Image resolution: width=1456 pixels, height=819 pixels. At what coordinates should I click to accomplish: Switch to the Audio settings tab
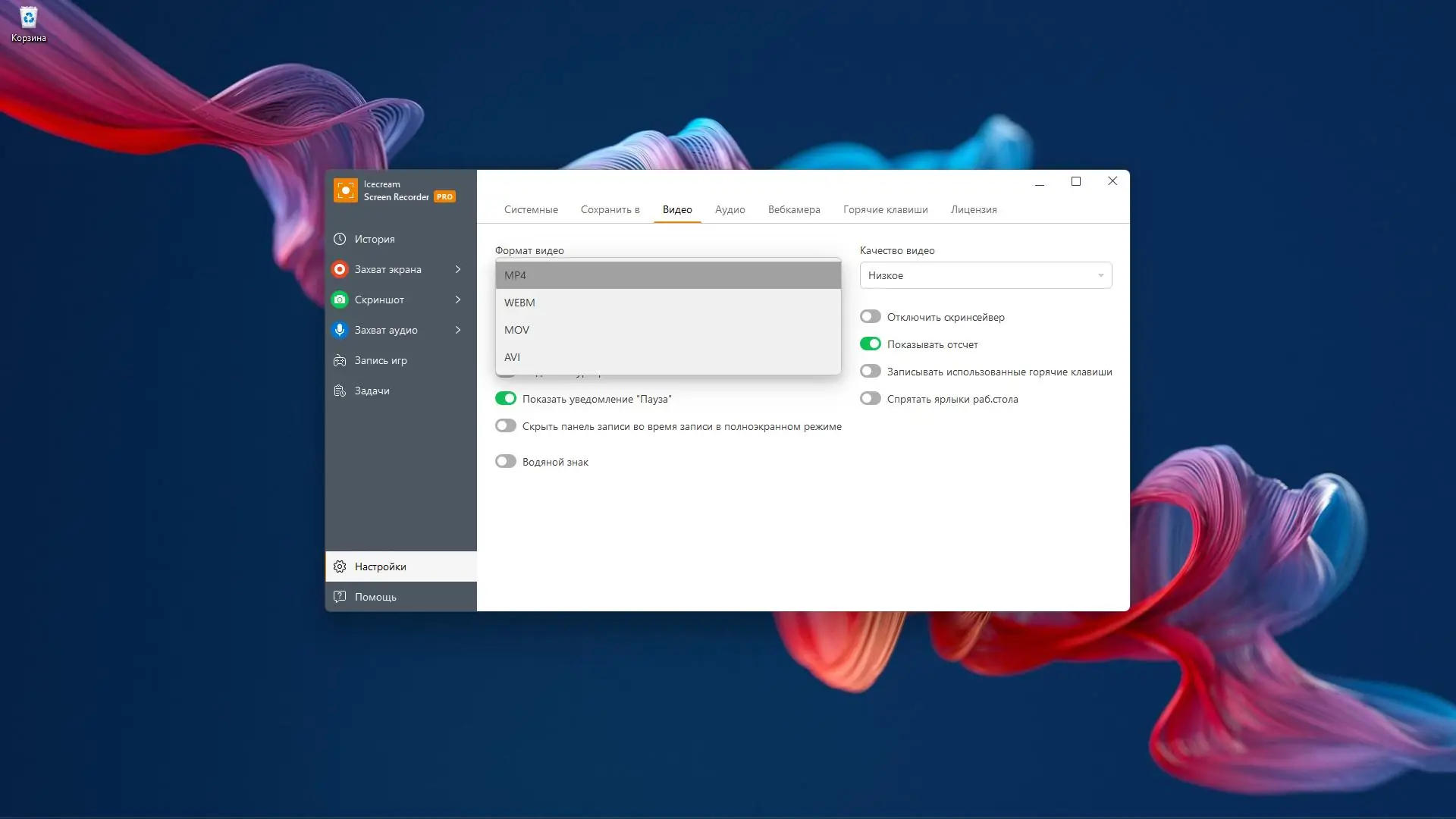tap(730, 210)
